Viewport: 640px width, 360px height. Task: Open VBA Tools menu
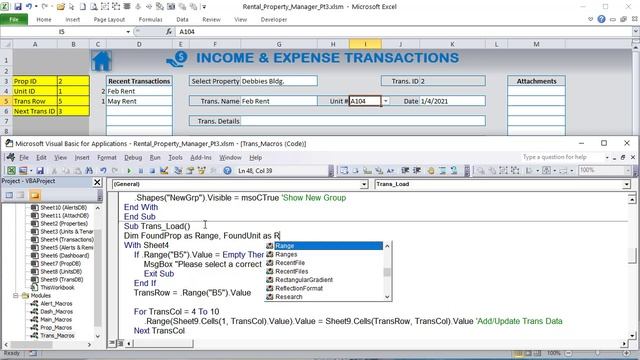pyautogui.click(x=176, y=158)
